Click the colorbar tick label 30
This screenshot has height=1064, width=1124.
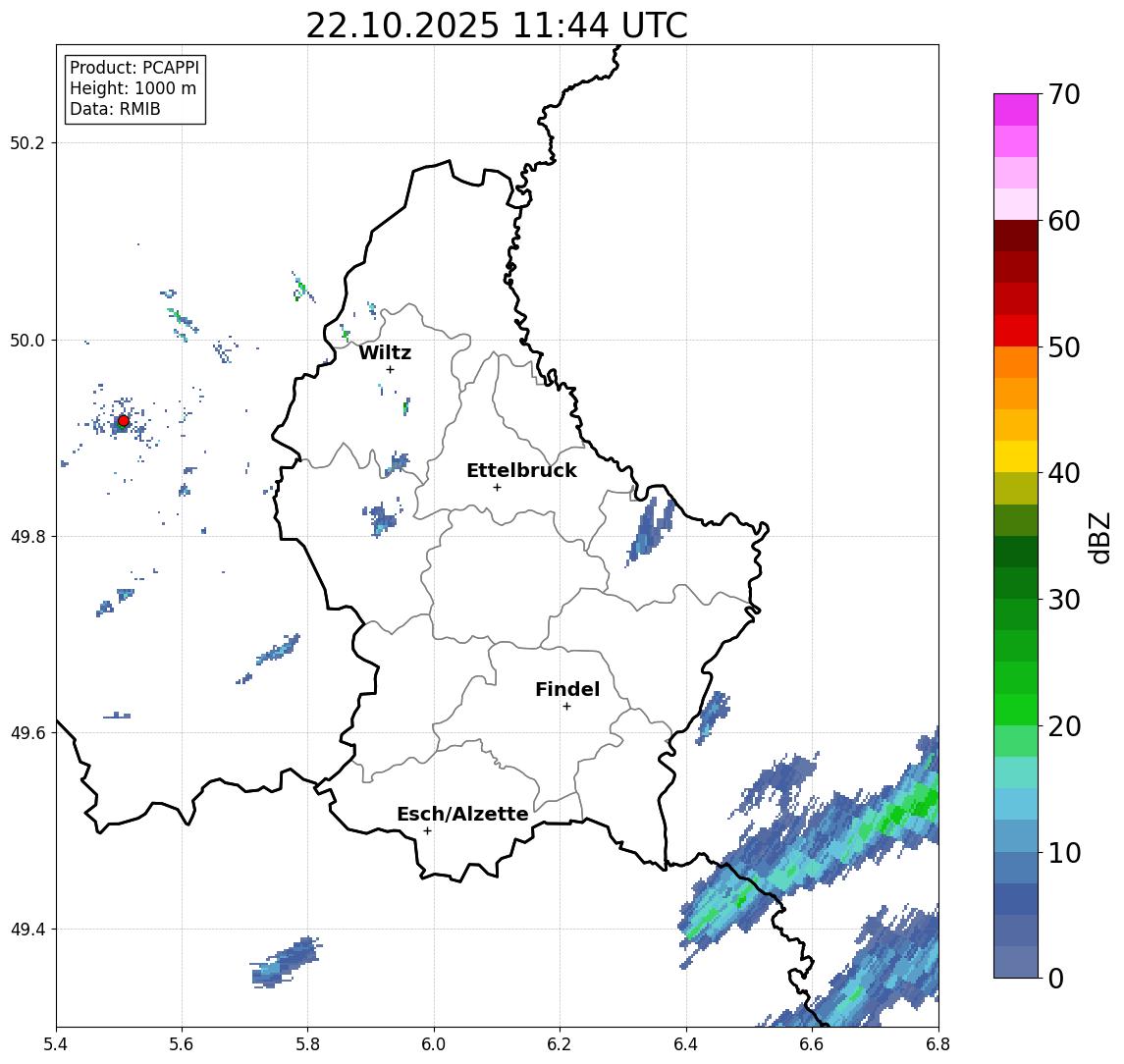click(x=1064, y=600)
